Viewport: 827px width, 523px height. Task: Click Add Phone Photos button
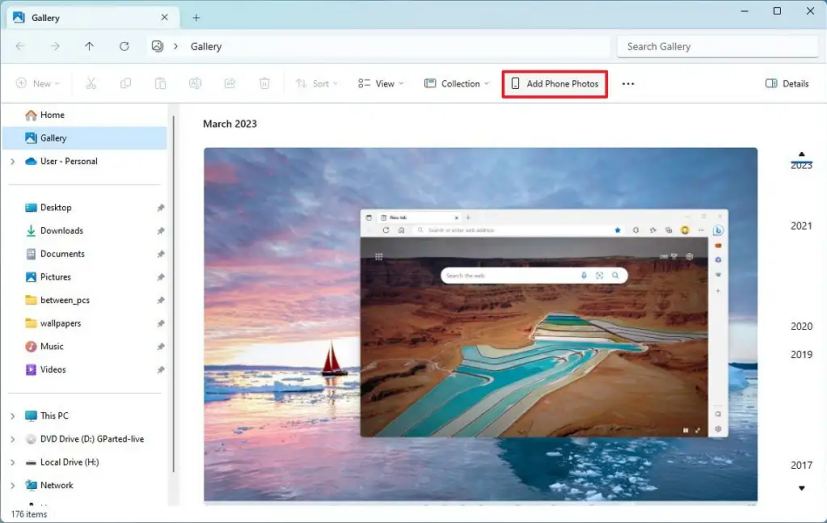(555, 84)
